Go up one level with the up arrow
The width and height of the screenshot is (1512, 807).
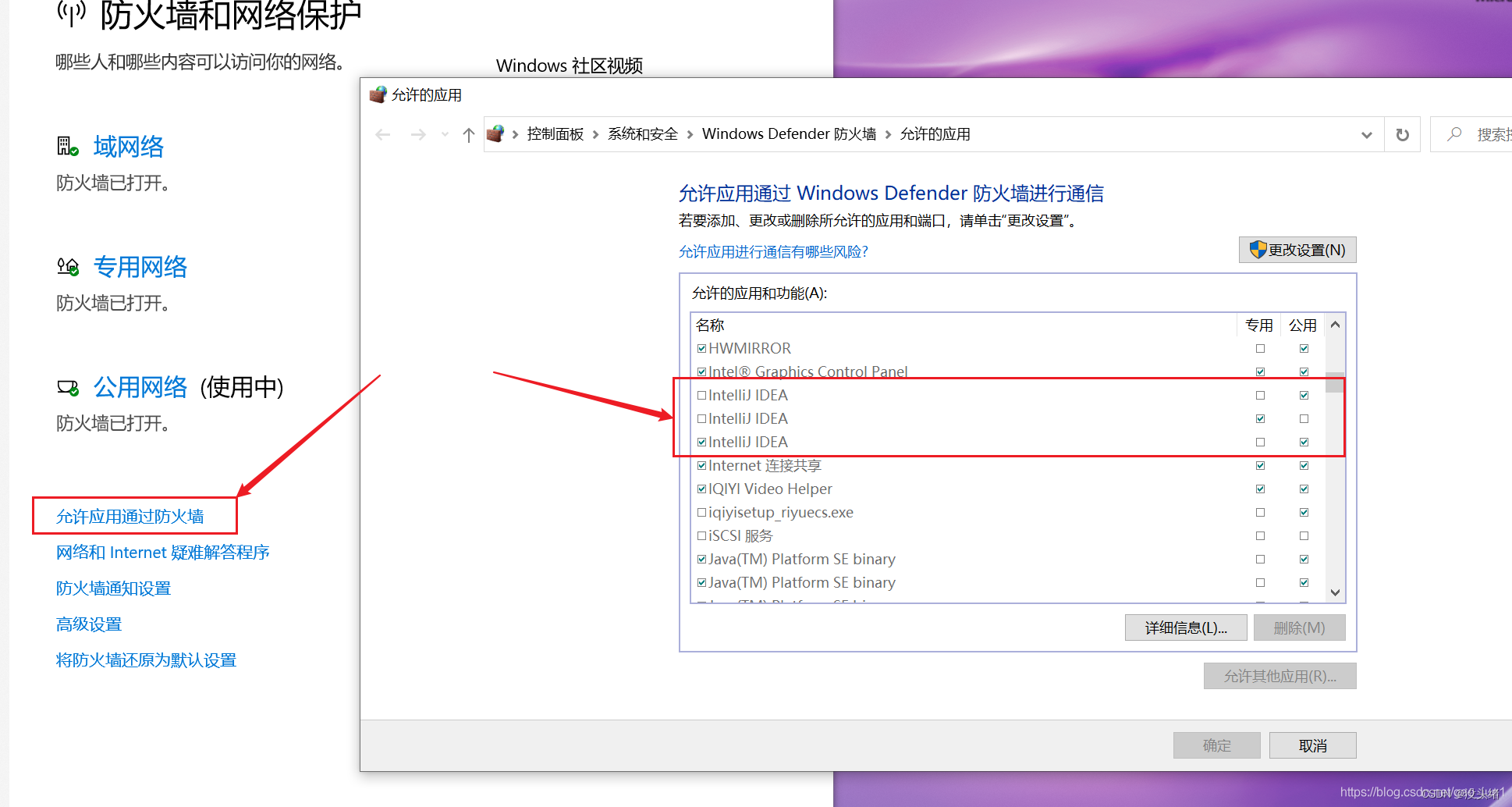469,134
